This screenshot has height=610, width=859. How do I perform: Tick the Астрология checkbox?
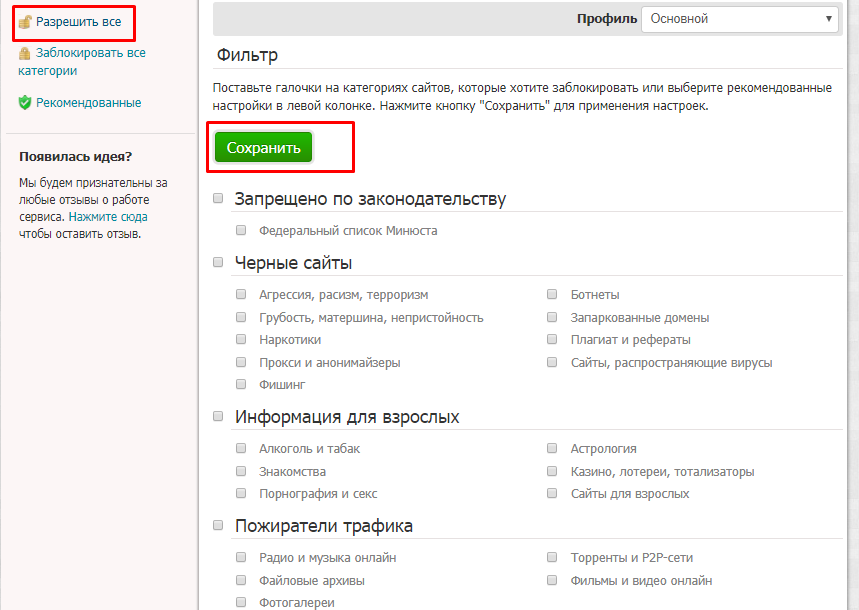pyautogui.click(x=552, y=448)
